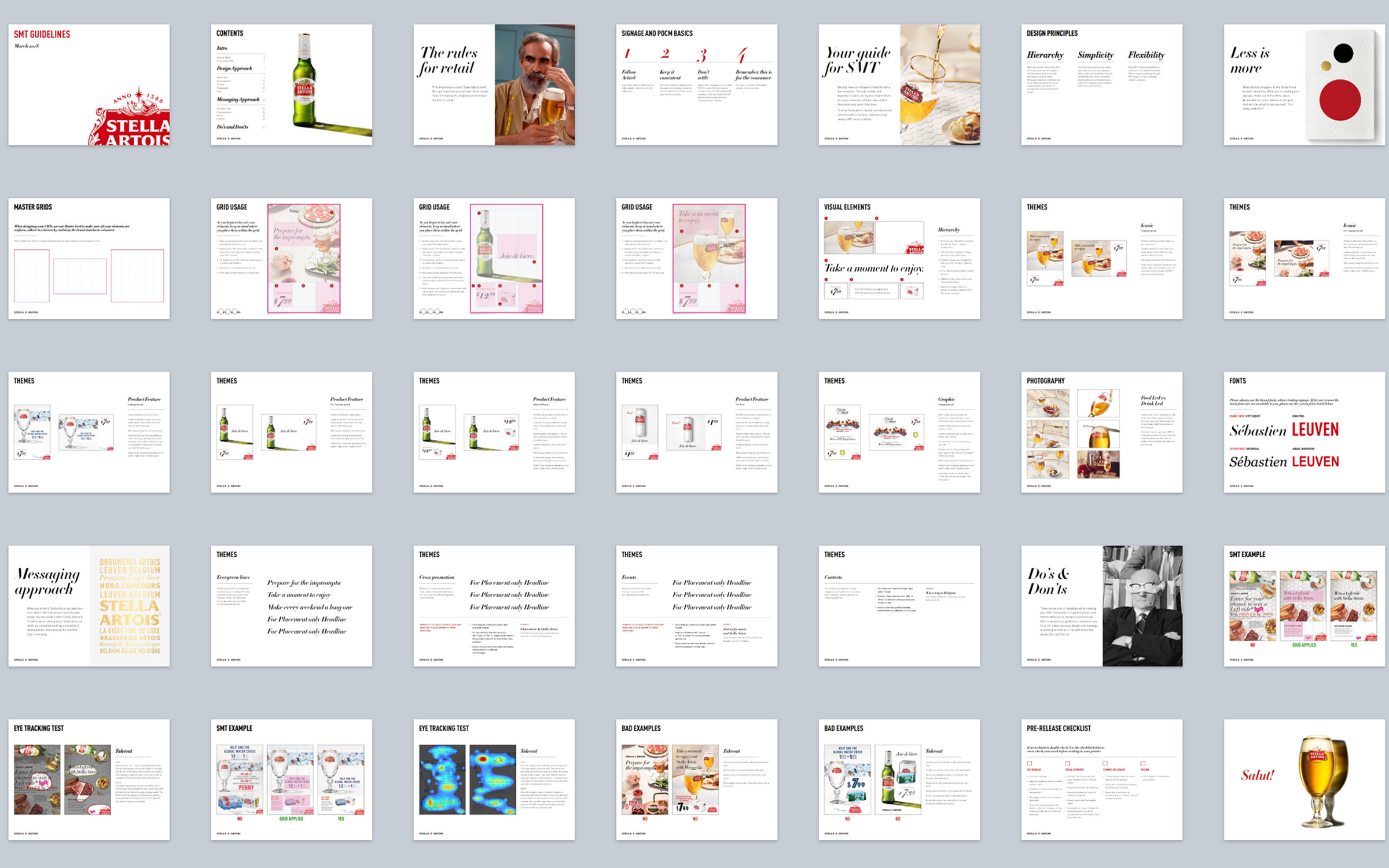Open Grid Usage slide 'Take a moment to enjoy'

pyautogui.click(x=697, y=259)
